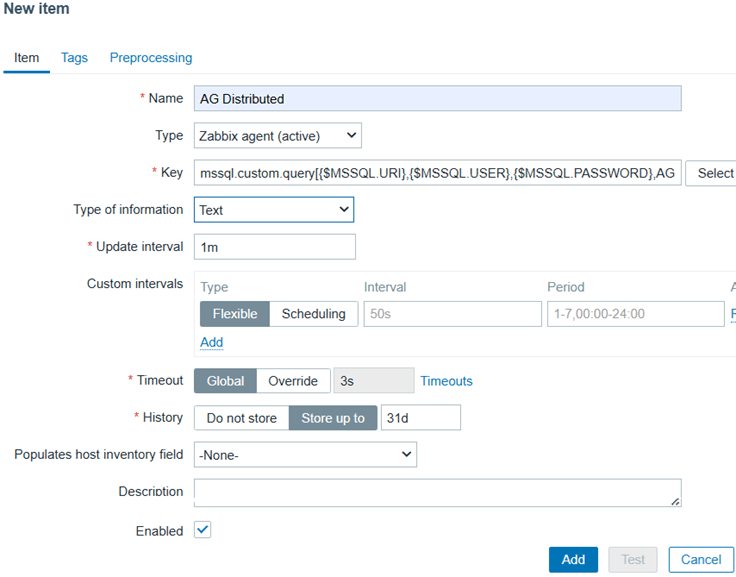Open Type of information dropdown
The width and height of the screenshot is (736, 577).
[273, 210]
